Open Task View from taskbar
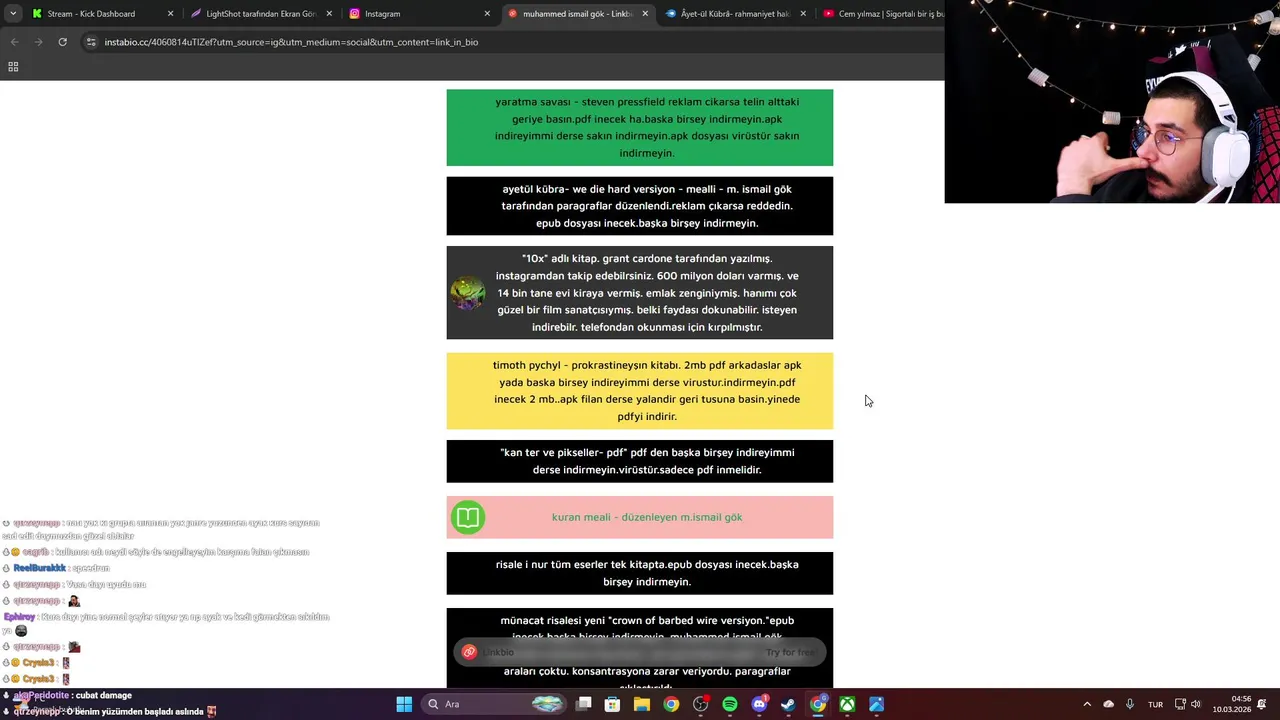Image resolution: width=1280 pixels, height=720 pixels. 584,704
